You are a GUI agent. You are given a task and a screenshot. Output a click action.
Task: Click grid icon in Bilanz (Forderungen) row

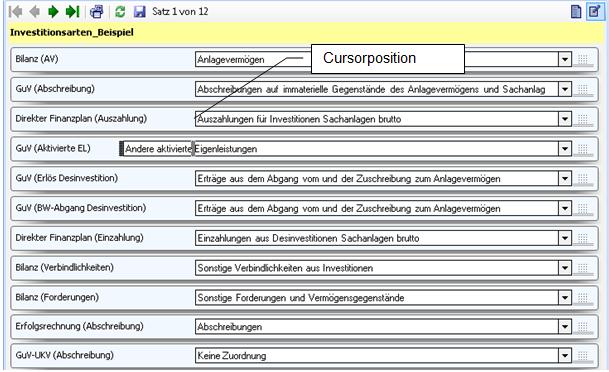click(x=583, y=298)
